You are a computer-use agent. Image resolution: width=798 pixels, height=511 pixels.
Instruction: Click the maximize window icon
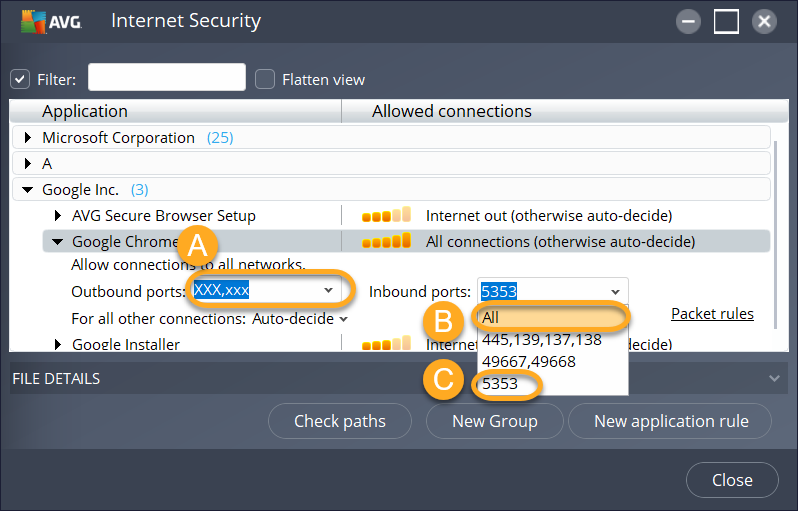pos(726,21)
